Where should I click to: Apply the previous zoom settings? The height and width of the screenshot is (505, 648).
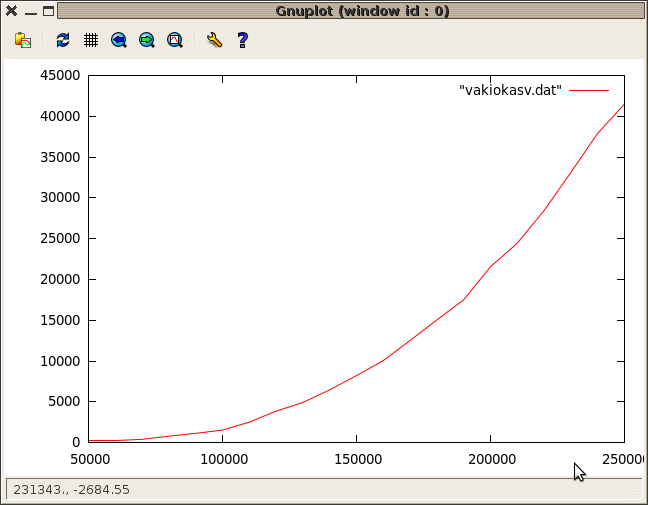[119, 40]
